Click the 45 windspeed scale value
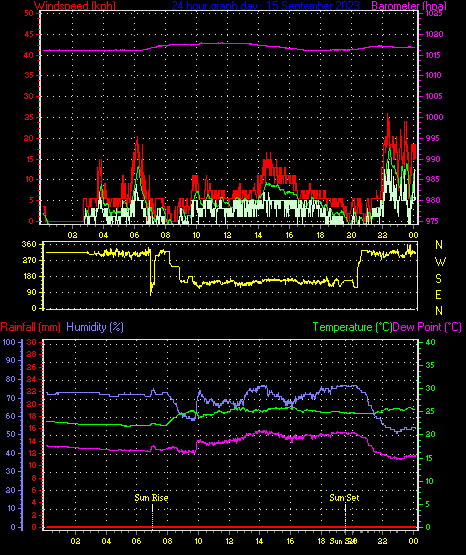 click(x=29, y=34)
